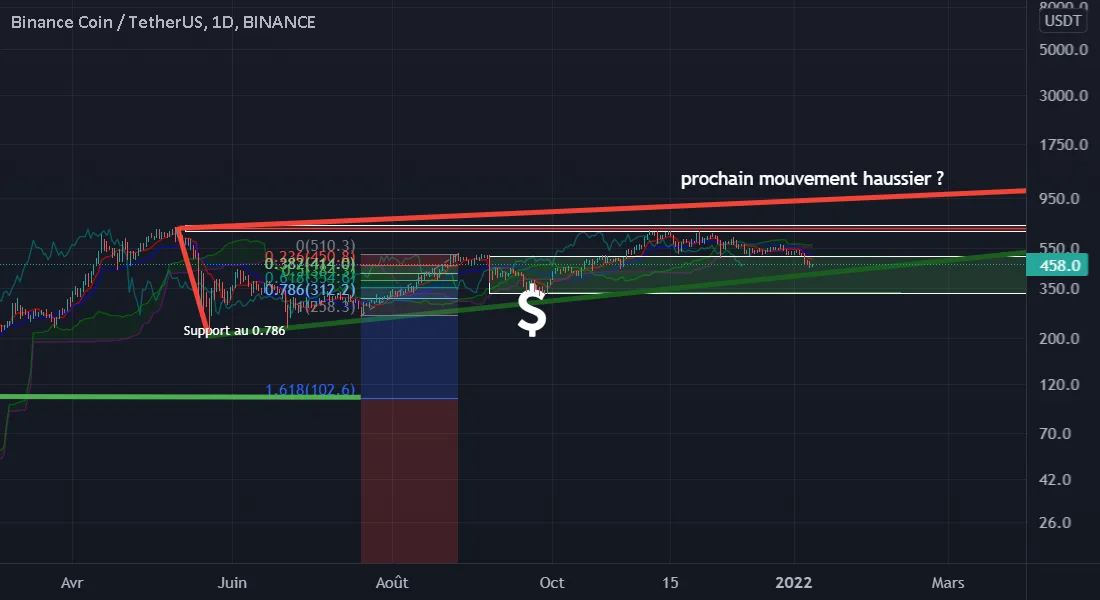Image resolution: width=1100 pixels, height=600 pixels.
Task: Click the 120.0 price axis label
Action: click(x=1059, y=385)
